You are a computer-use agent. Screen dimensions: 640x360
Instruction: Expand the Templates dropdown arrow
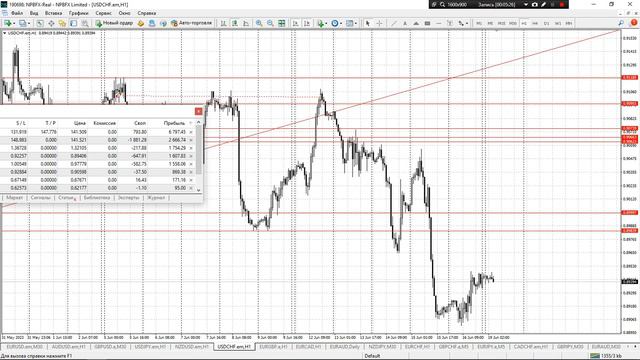click(x=356, y=23)
